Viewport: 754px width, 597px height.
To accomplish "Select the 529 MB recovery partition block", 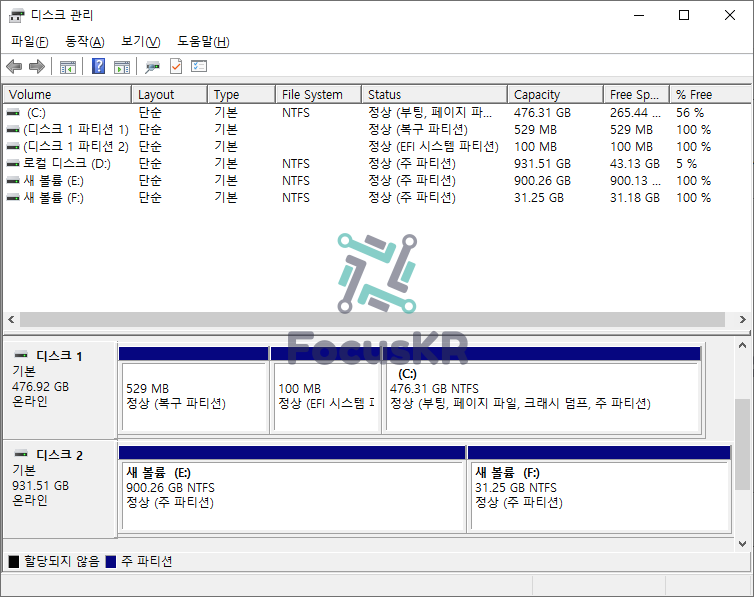I will pos(193,390).
